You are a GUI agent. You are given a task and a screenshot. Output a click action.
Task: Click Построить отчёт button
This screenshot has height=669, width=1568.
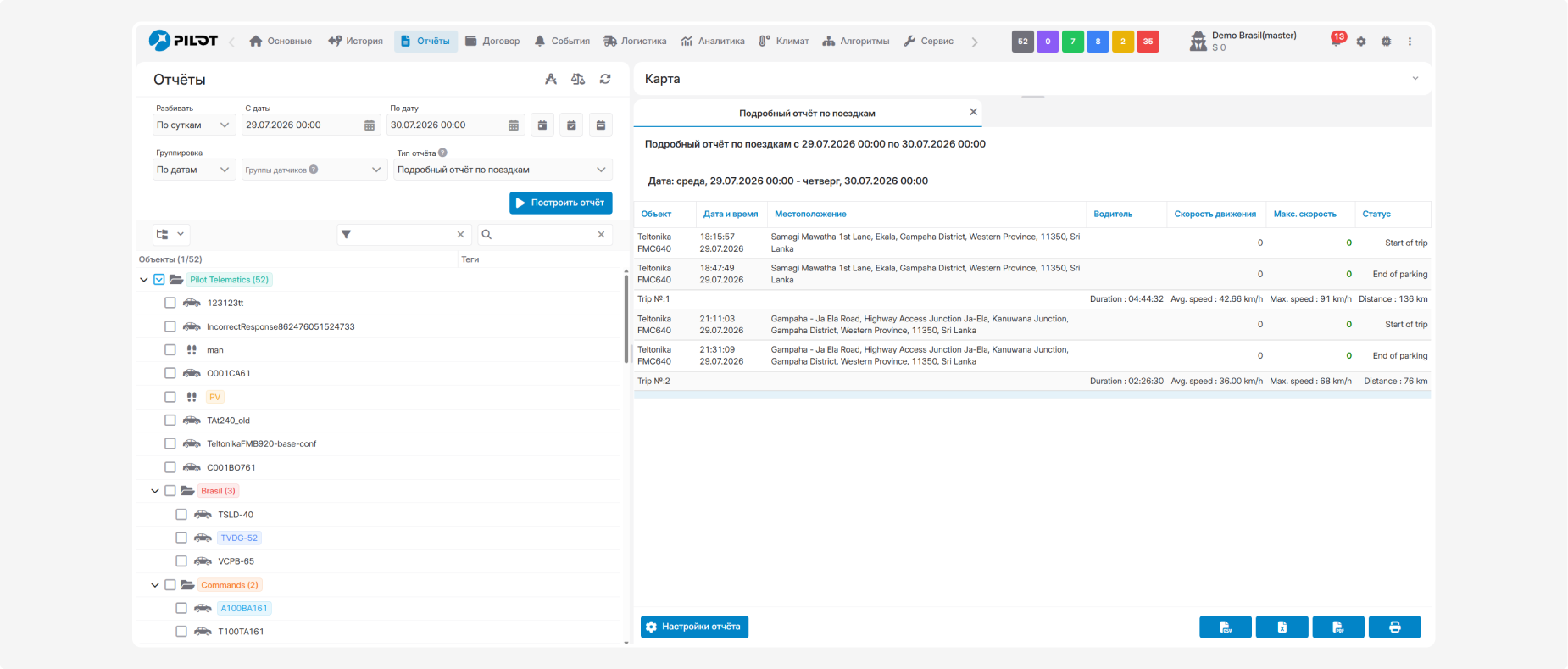point(561,203)
